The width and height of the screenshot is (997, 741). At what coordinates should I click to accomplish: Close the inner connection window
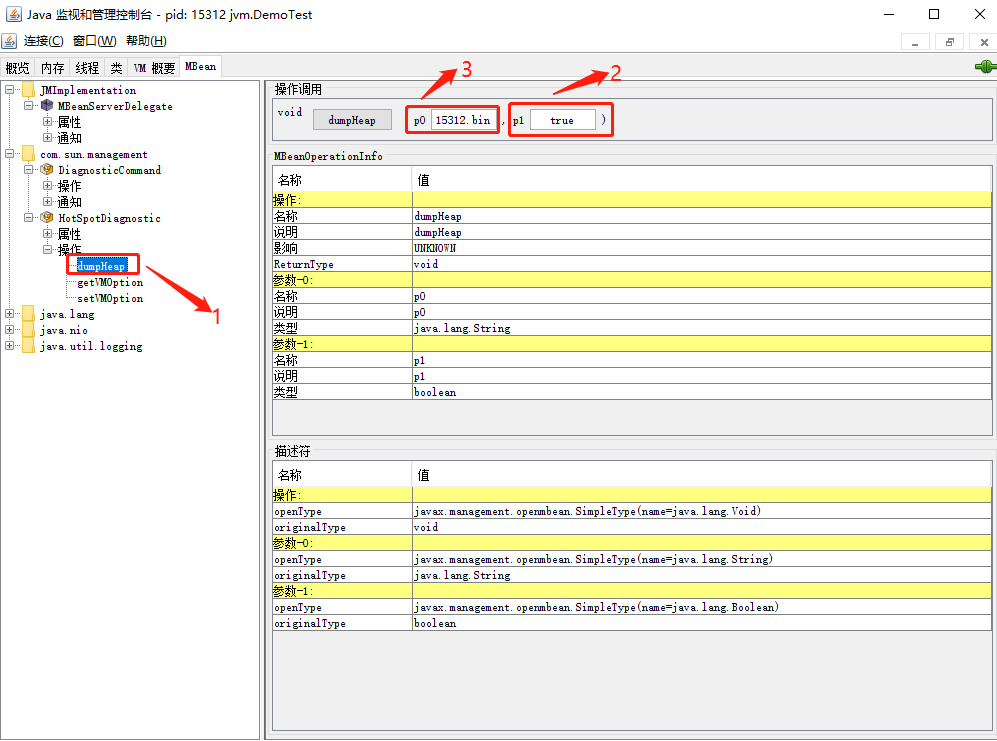click(x=984, y=42)
